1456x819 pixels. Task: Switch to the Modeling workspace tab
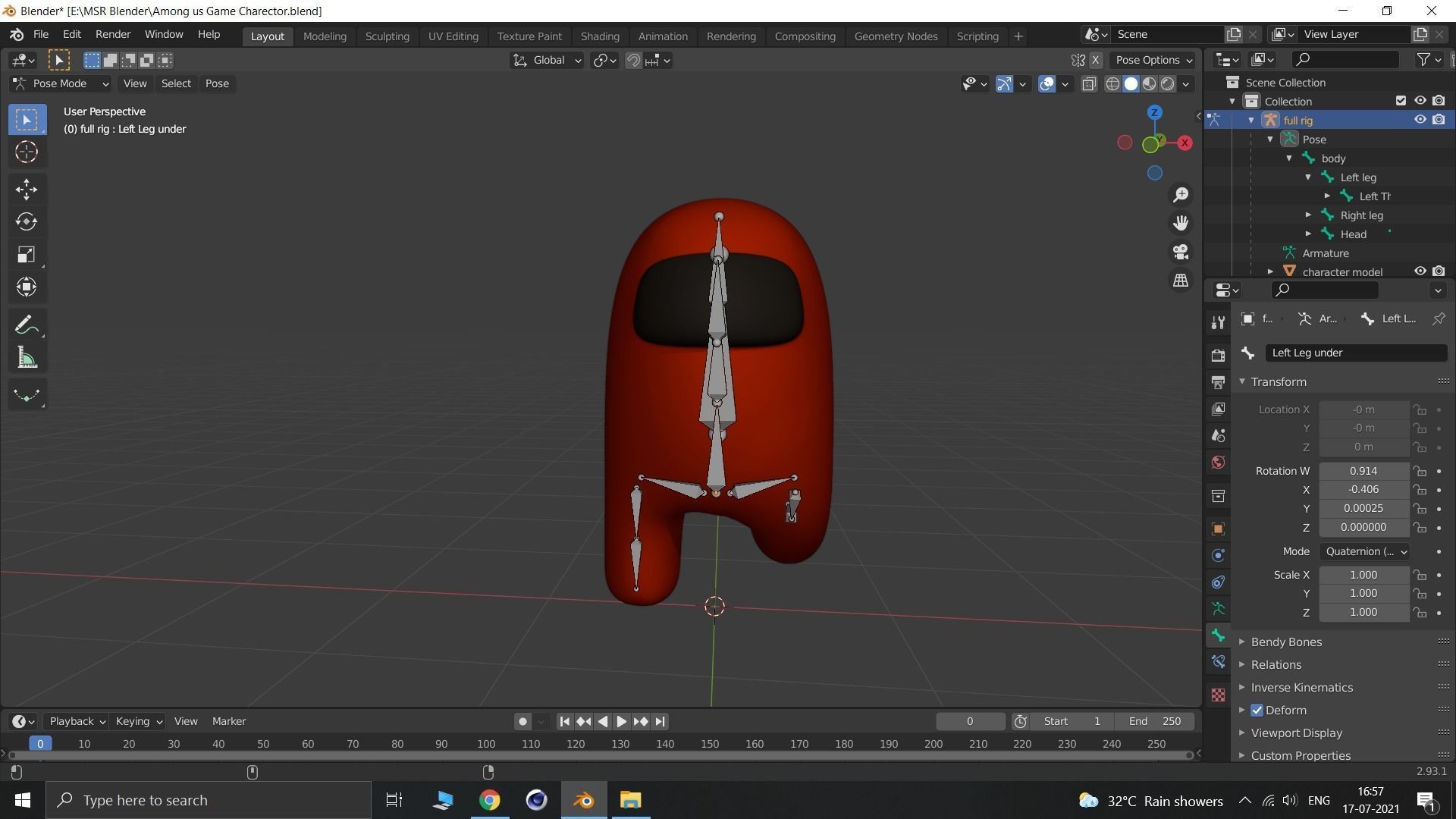(325, 36)
